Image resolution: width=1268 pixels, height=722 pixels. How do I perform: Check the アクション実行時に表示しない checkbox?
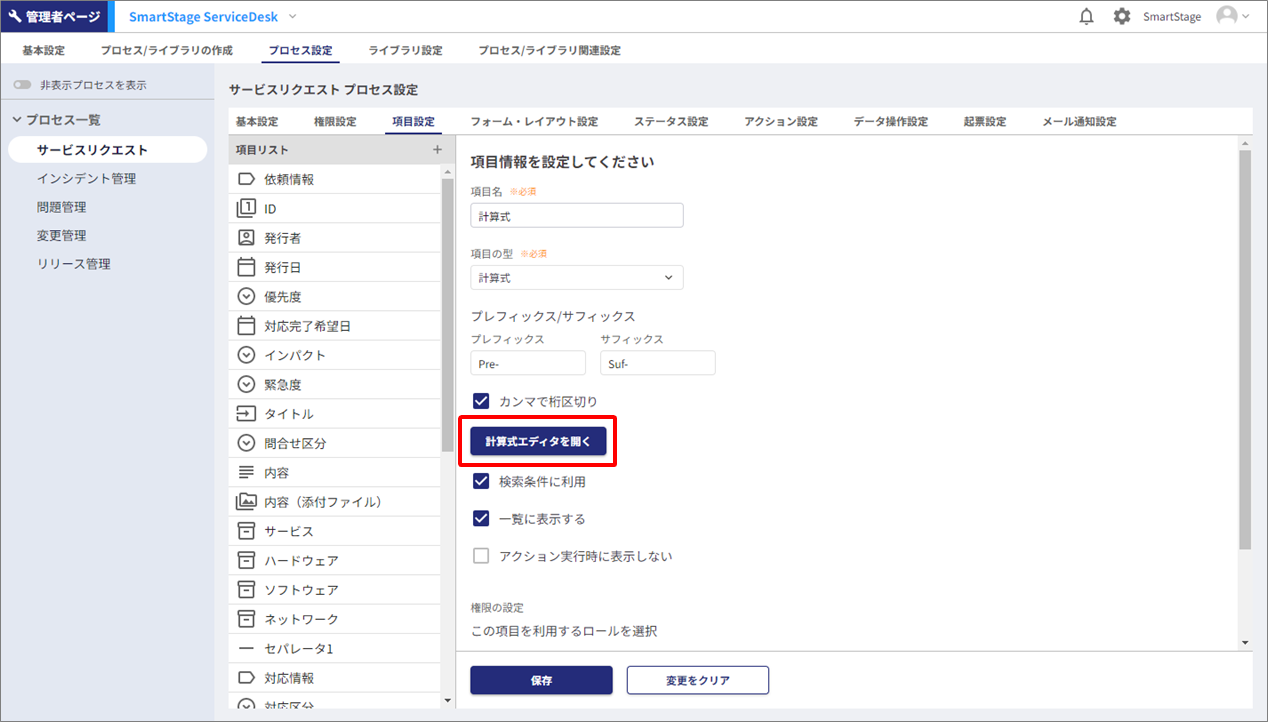(481, 556)
